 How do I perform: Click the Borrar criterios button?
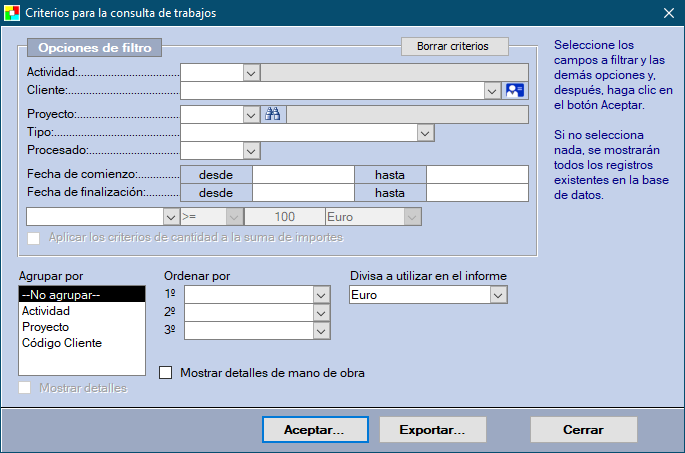point(454,46)
